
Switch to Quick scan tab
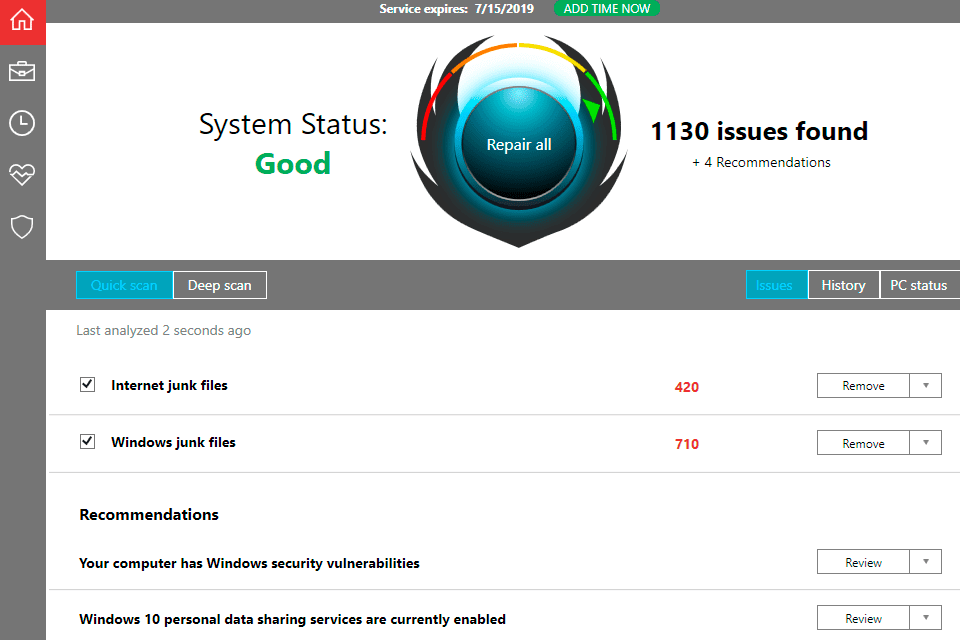click(x=124, y=285)
